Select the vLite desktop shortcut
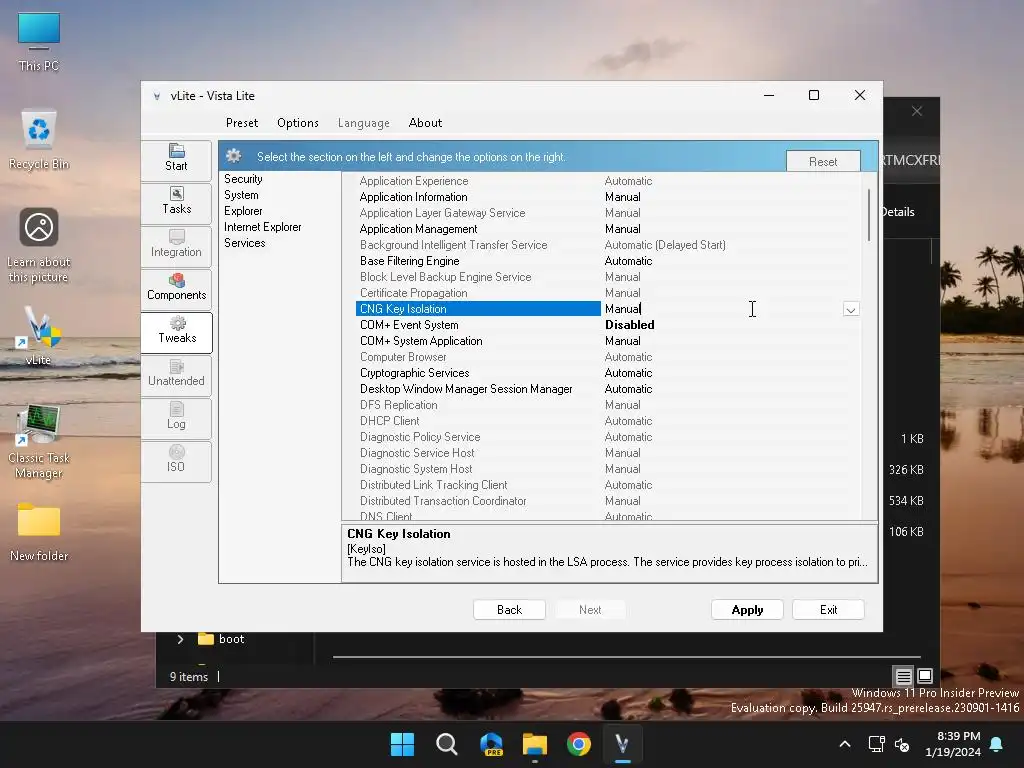The width and height of the screenshot is (1024, 768). tap(39, 334)
